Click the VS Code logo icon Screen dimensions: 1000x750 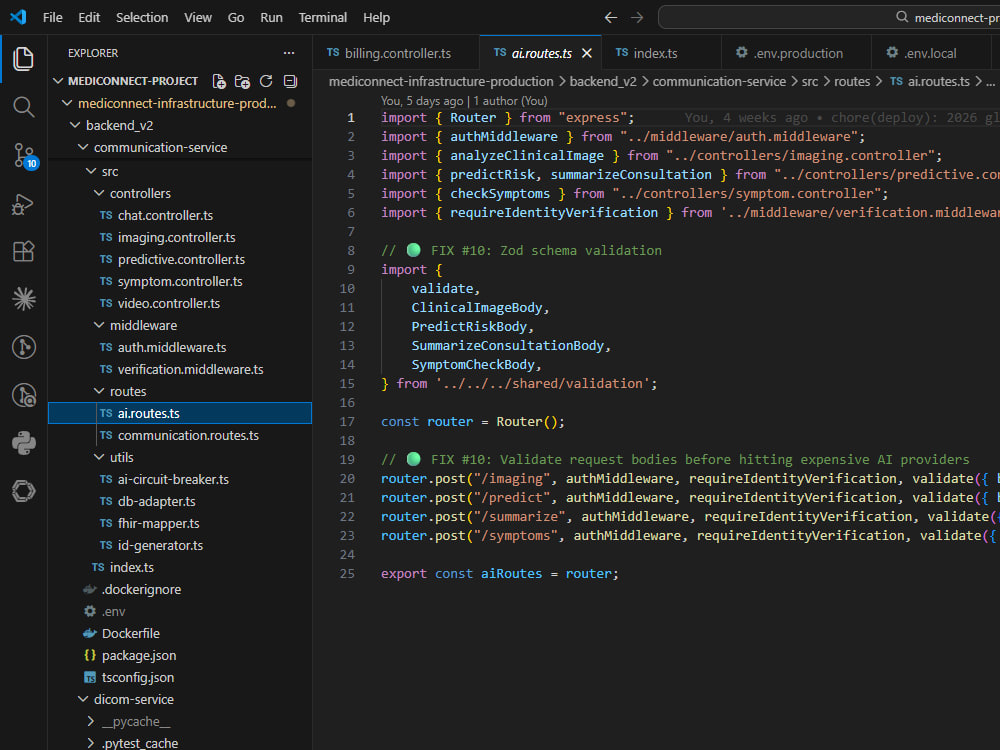[x=18, y=17]
